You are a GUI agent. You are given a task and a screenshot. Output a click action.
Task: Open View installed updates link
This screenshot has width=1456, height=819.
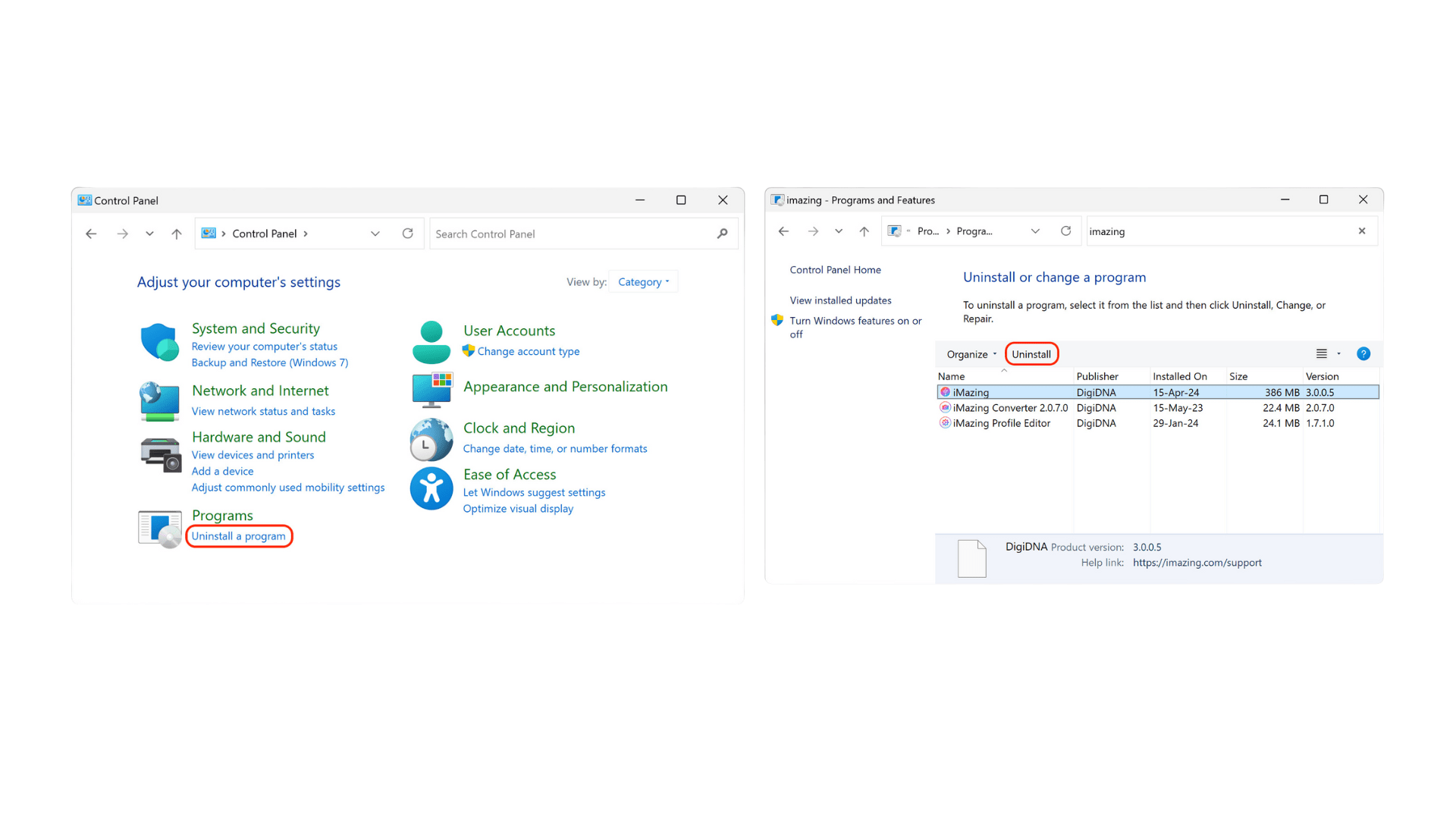(840, 300)
